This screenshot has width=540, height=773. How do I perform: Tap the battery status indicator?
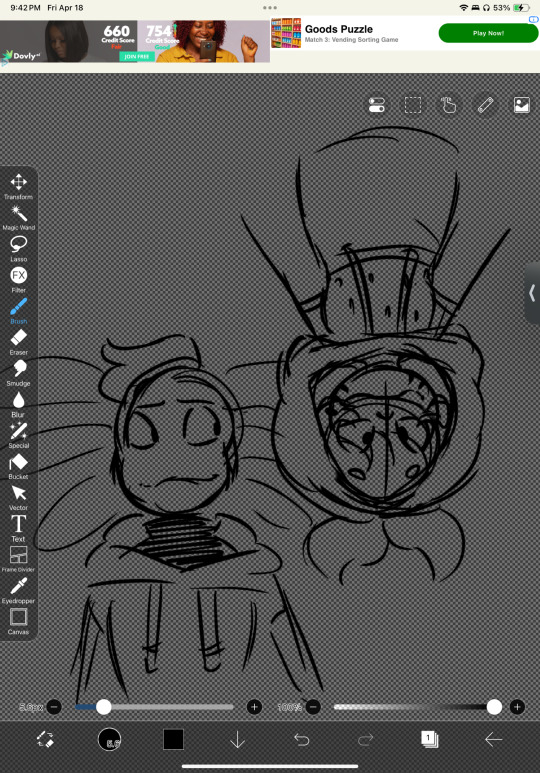521,8
